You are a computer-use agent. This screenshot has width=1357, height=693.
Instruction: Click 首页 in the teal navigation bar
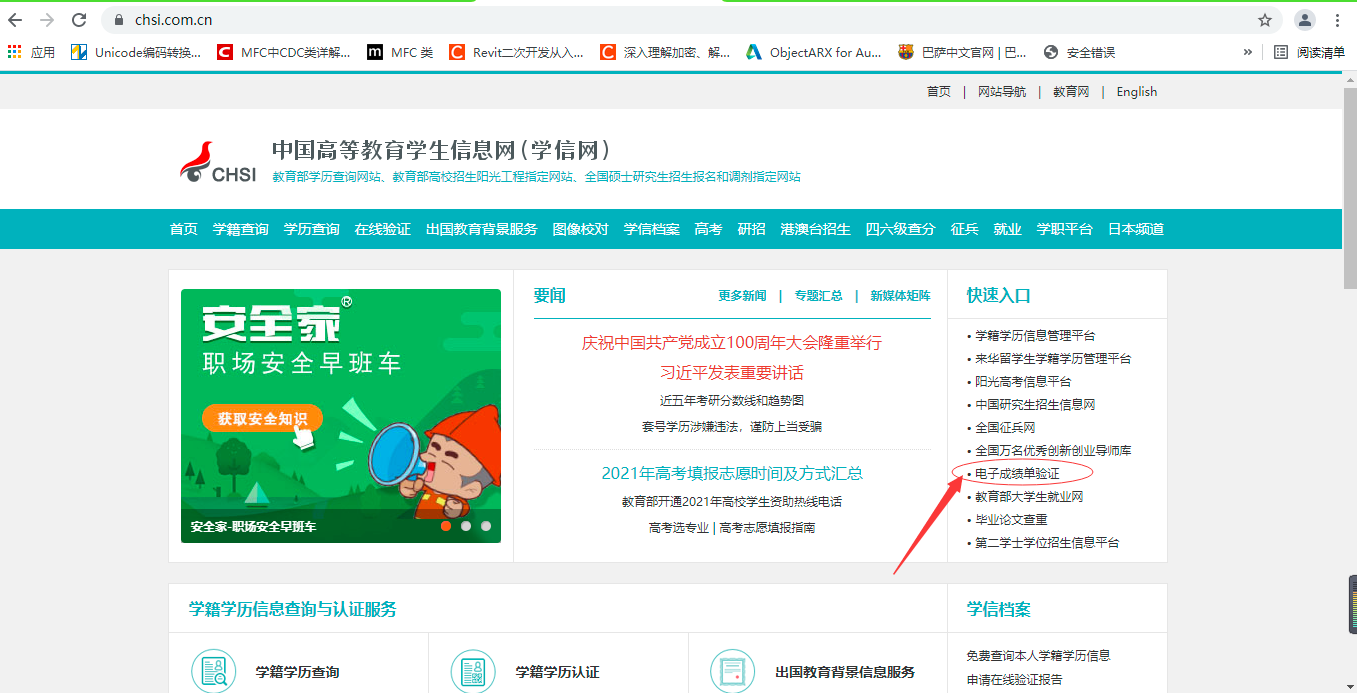[x=184, y=229]
